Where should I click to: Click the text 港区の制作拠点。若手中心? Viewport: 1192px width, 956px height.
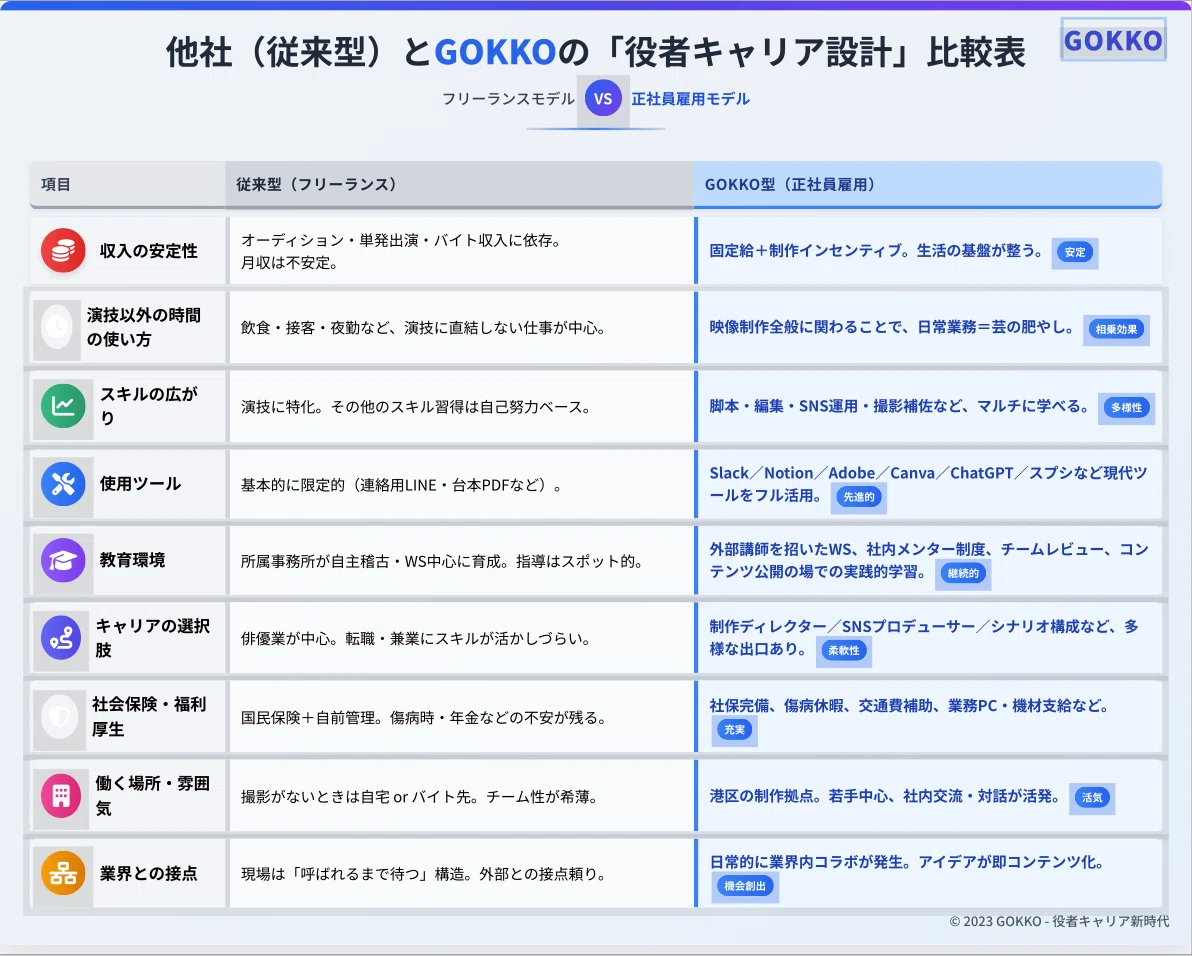pyautogui.click(x=798, y=796)
